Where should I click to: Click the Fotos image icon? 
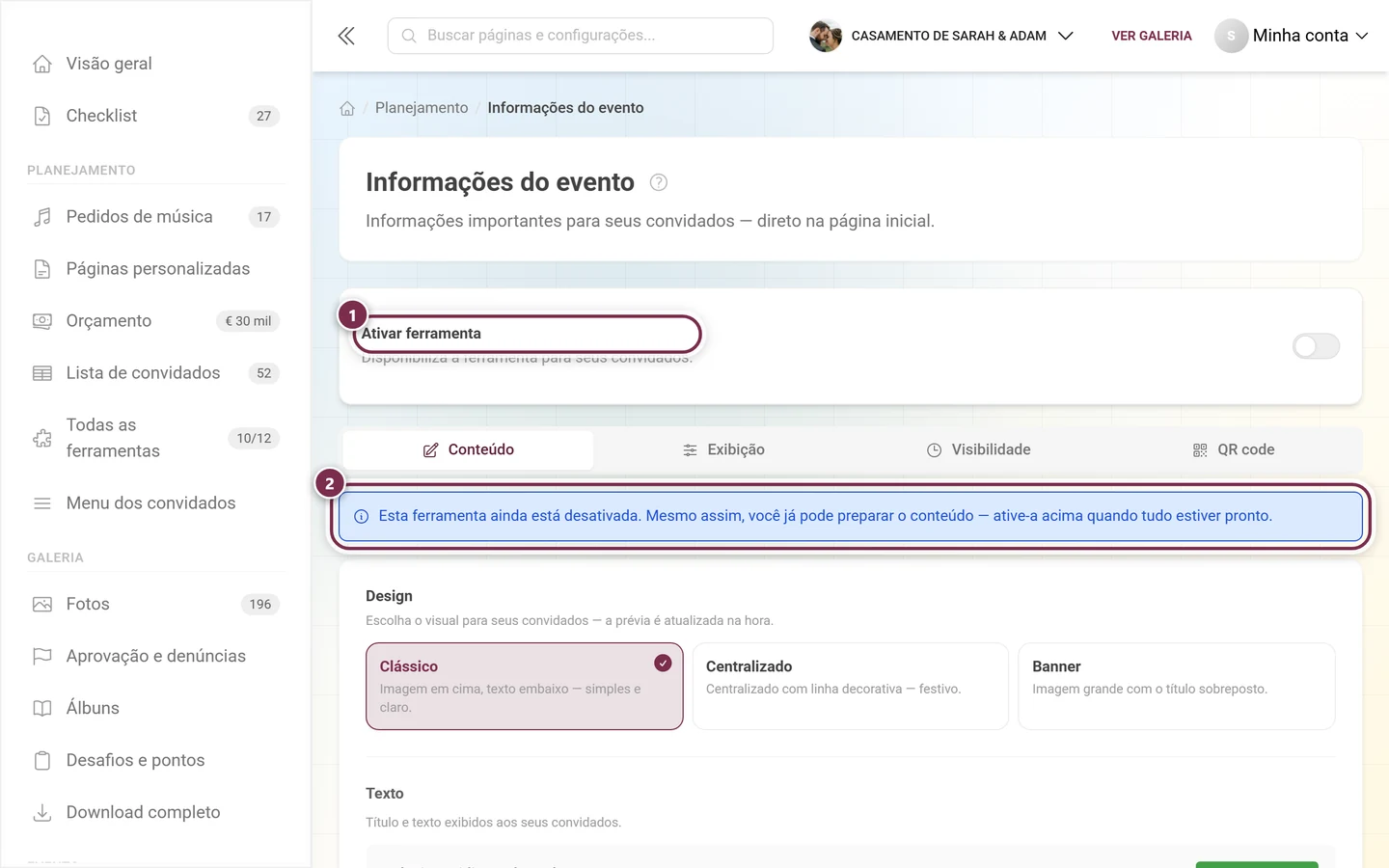[x=42, y=605]
